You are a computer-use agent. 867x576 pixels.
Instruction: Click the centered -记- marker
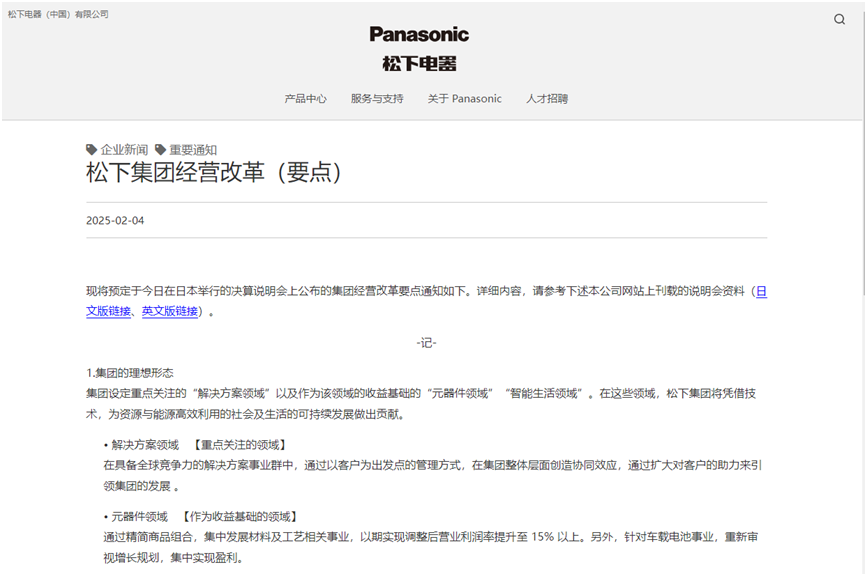(x=427, y=343)
